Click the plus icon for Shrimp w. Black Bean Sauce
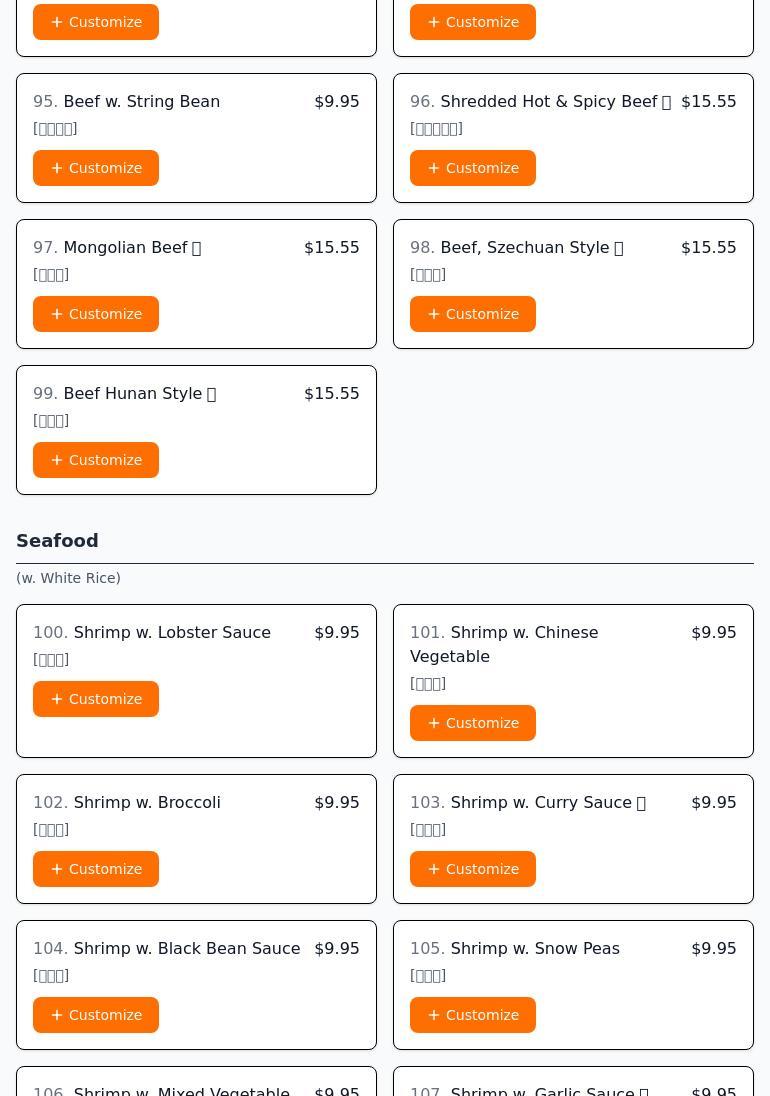Screen dimensions: 770x1096 pyautogui.click(x=57, y=1015)
